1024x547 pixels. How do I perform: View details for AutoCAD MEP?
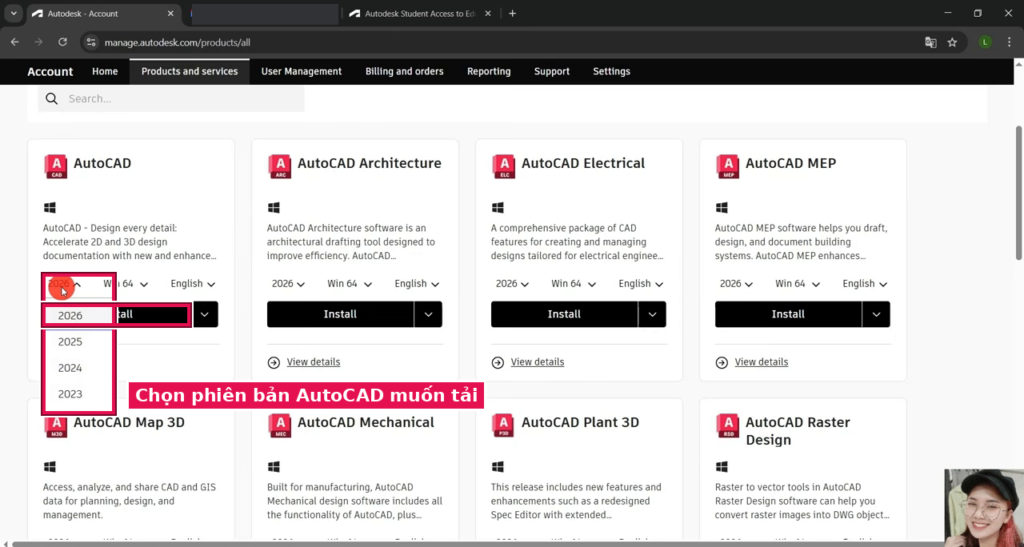tap(761, 362)
